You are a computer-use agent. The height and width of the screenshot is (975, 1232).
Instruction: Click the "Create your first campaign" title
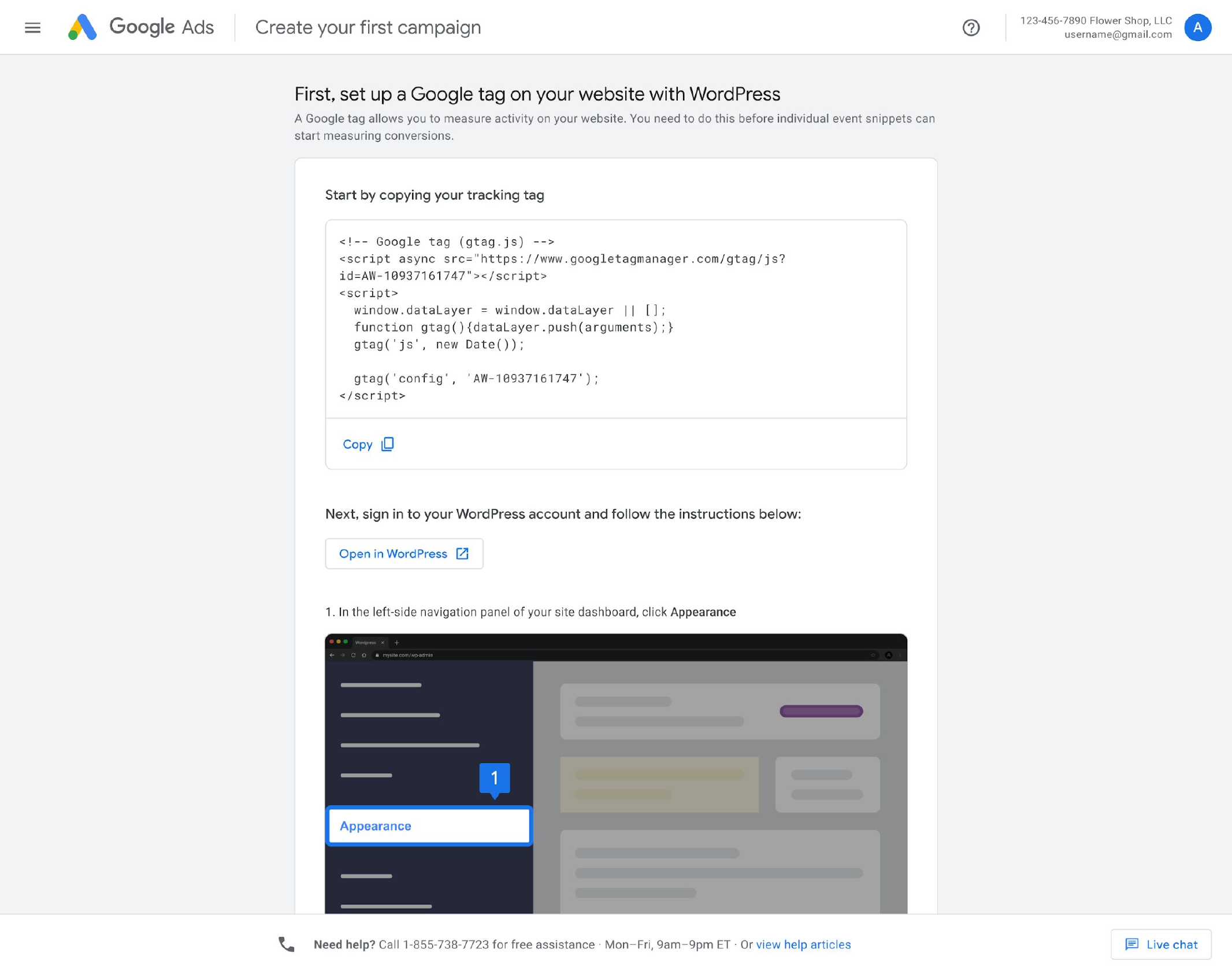click(x=368, y=27)
